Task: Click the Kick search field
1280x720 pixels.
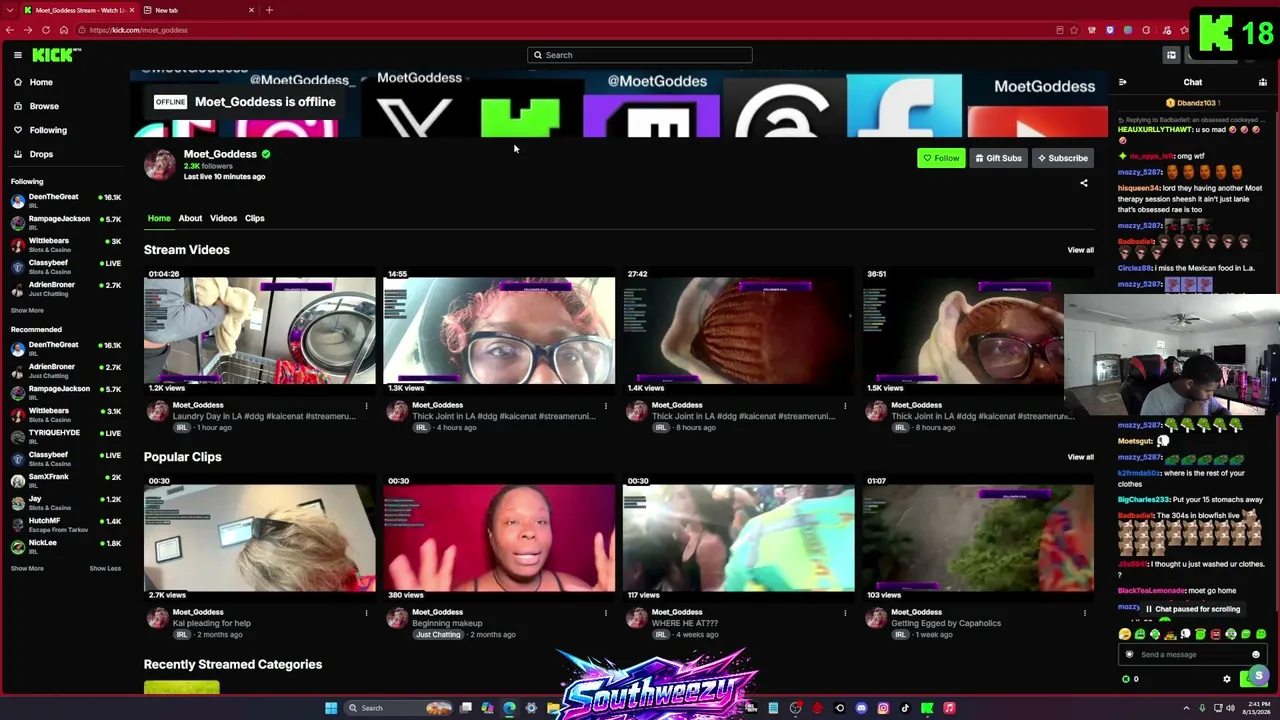Action: (x=640, y=55)
